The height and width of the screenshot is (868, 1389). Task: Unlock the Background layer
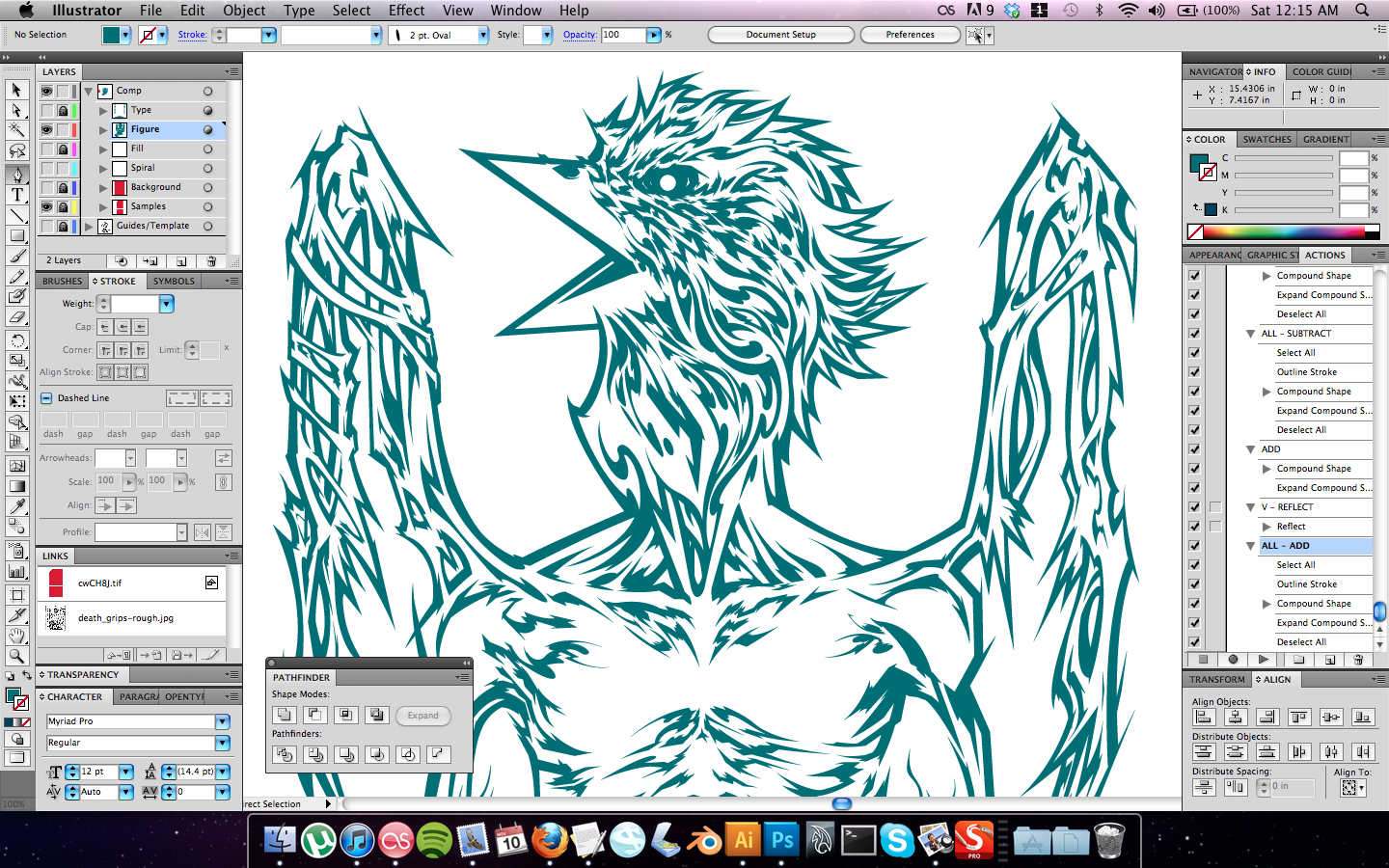click(x=63, y=187)
